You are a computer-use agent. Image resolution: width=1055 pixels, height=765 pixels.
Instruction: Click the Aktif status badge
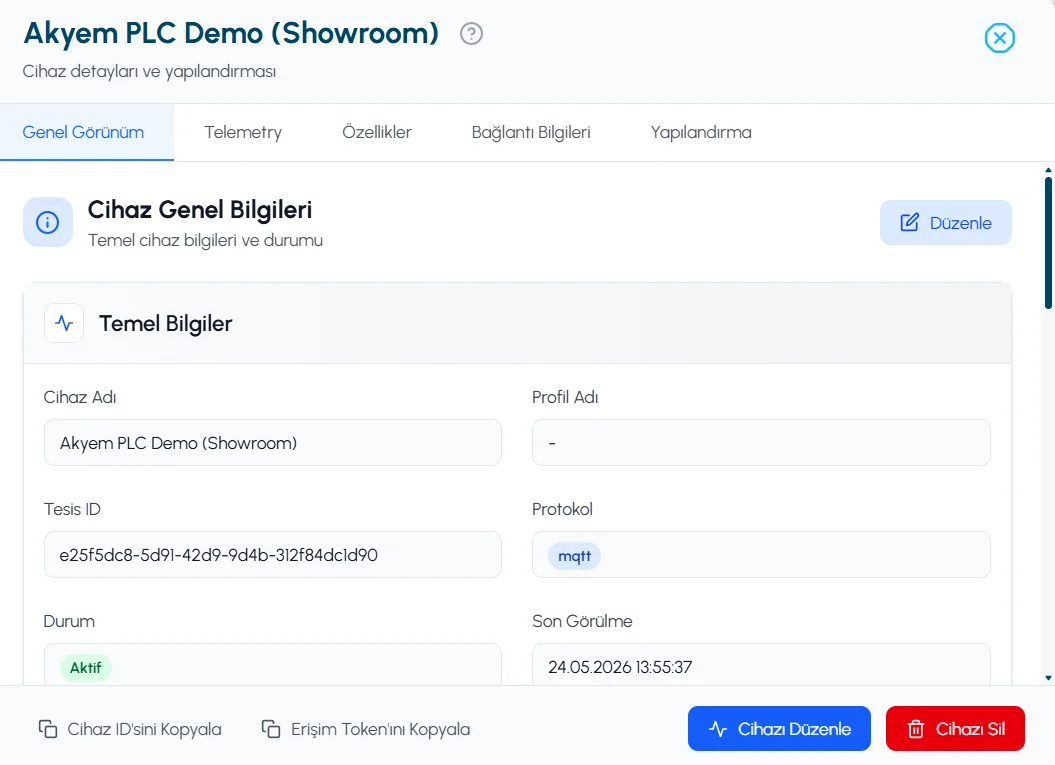tap(86, 667)
